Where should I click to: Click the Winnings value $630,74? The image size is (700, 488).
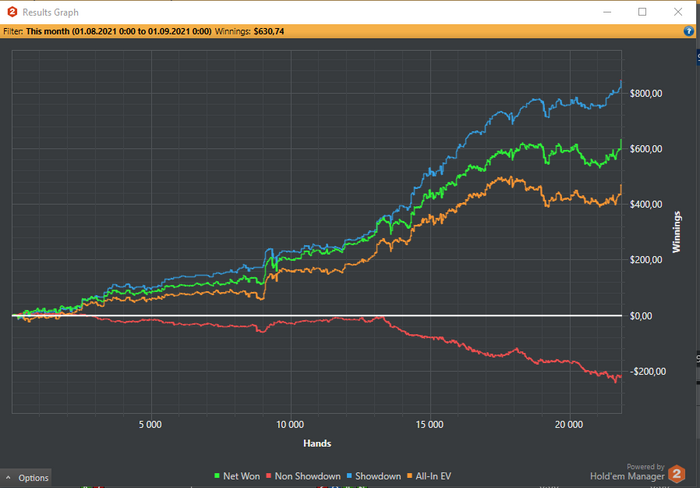269,31
